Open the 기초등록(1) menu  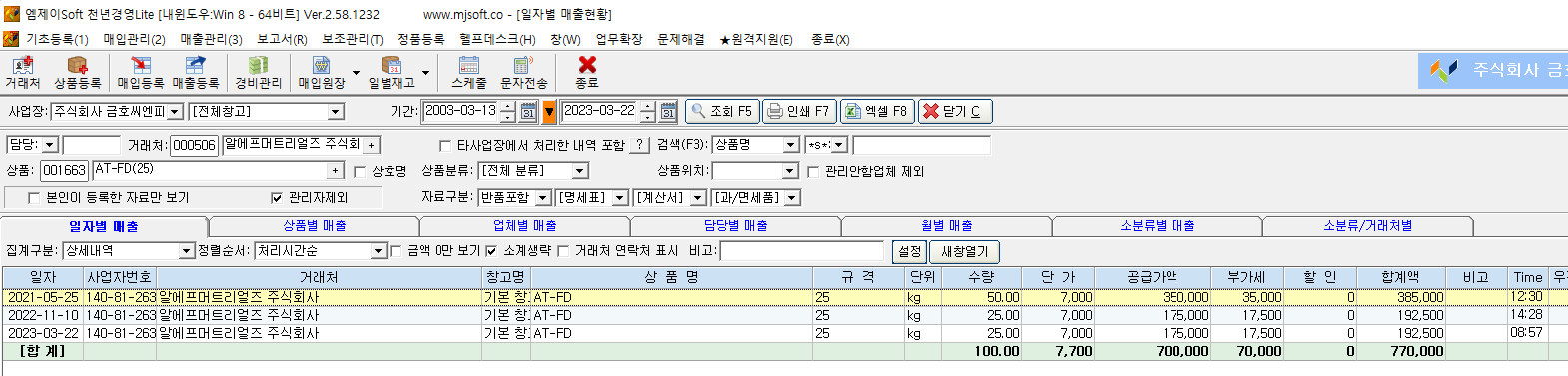57,39
